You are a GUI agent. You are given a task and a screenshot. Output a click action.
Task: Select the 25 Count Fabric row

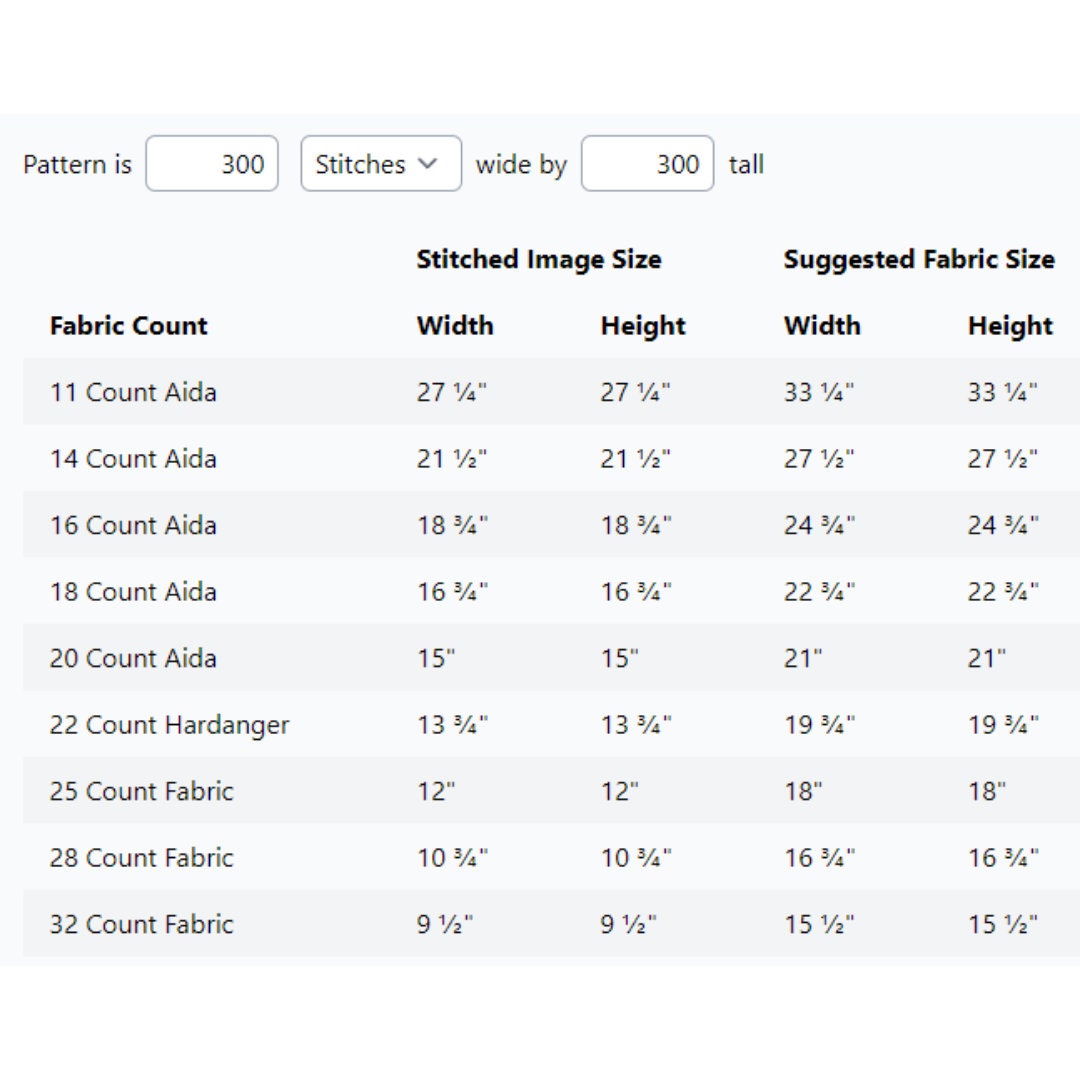pos(551,791)
